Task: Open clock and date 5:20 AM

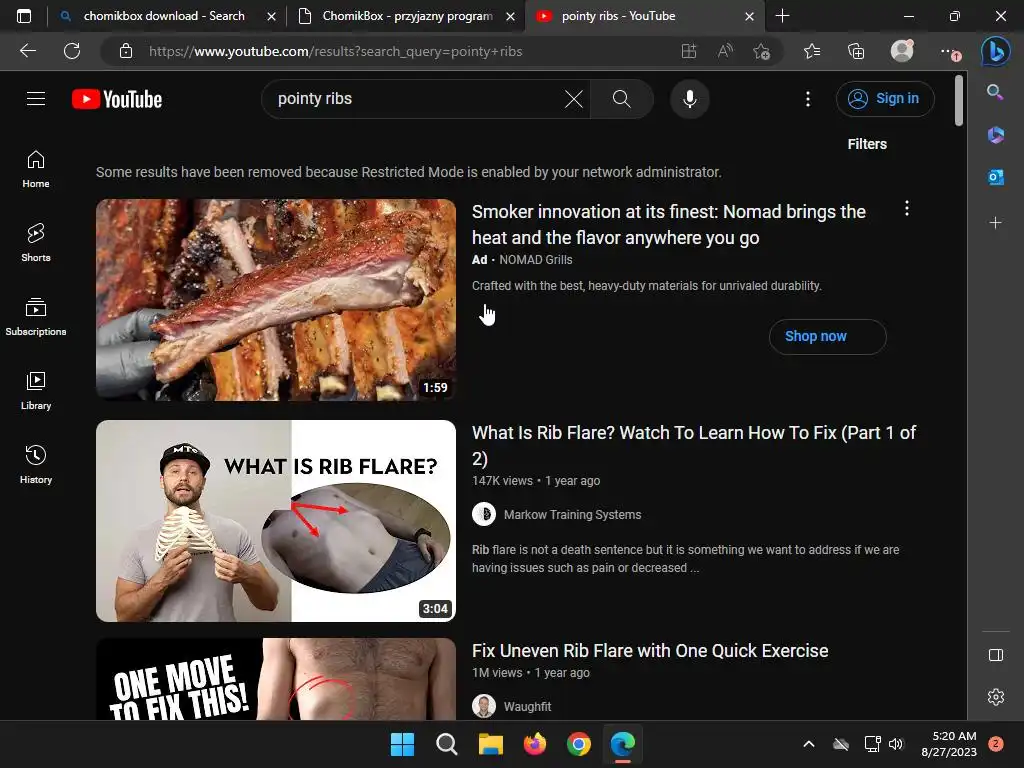Action: (x=949, y=744)
